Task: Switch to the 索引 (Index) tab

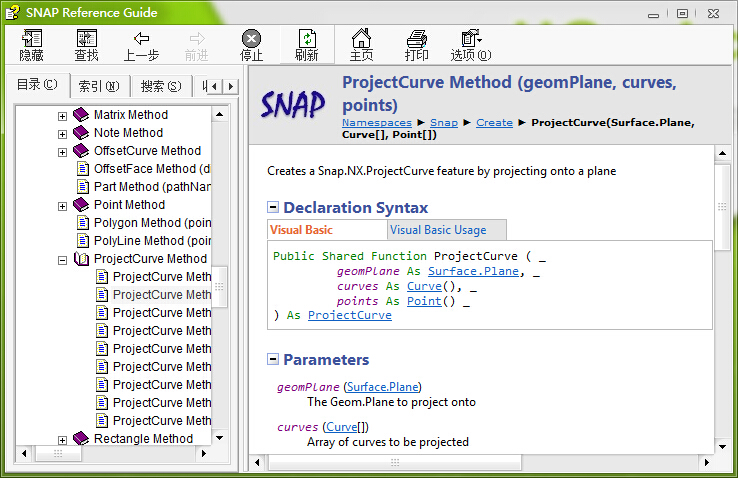Action: pyautogui.click(x=99, y=85)
